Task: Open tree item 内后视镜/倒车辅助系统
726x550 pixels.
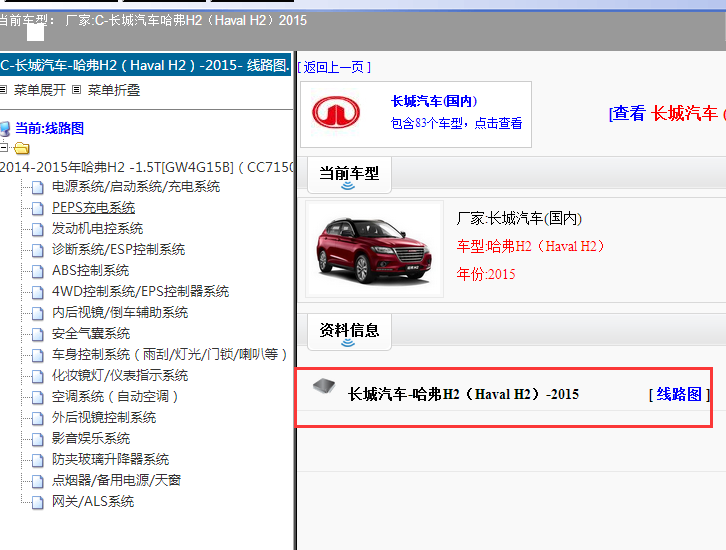Action: (x=120, y=312)
